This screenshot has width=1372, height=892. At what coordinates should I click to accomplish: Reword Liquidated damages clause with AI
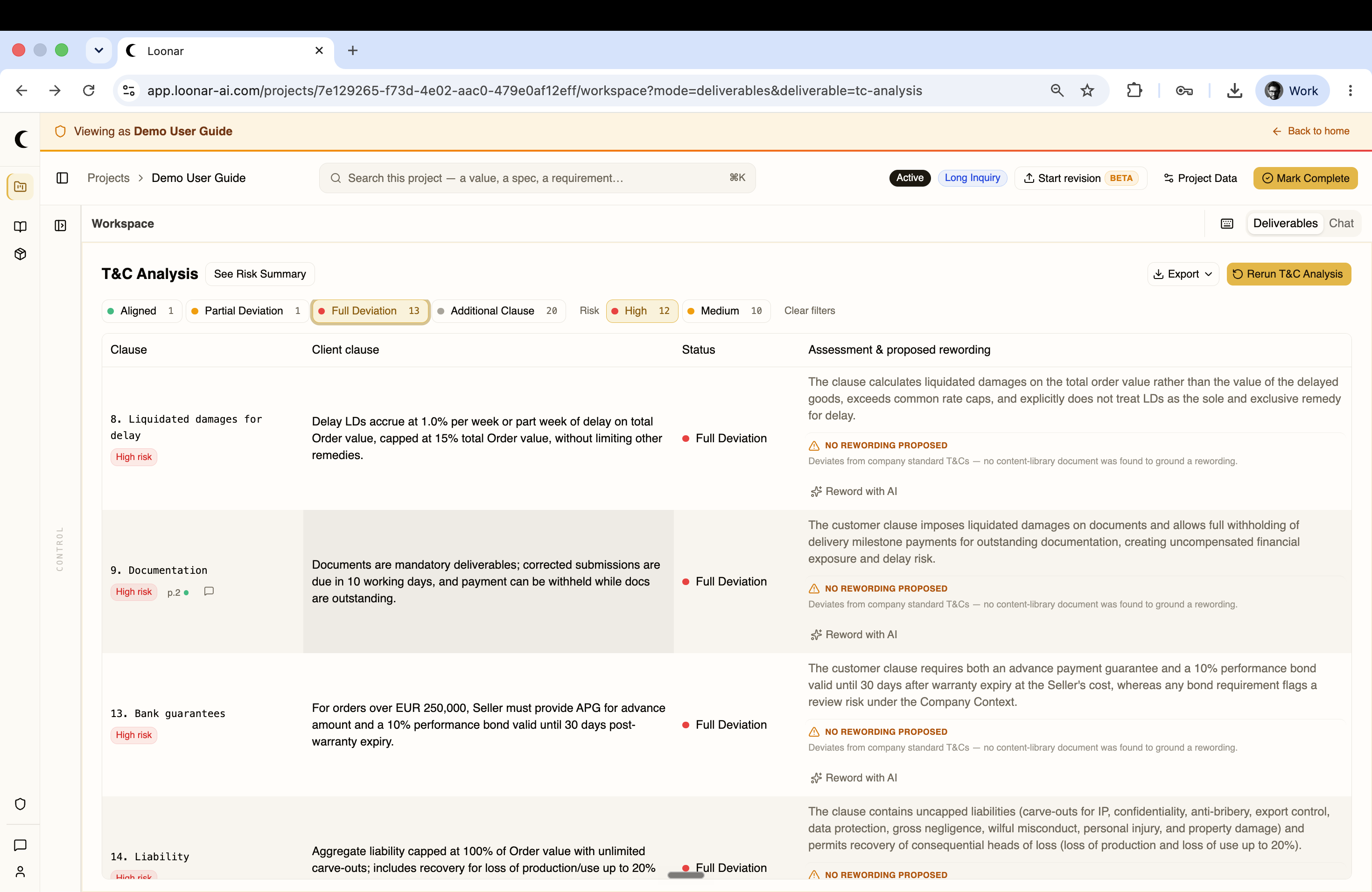pos(854,492)
